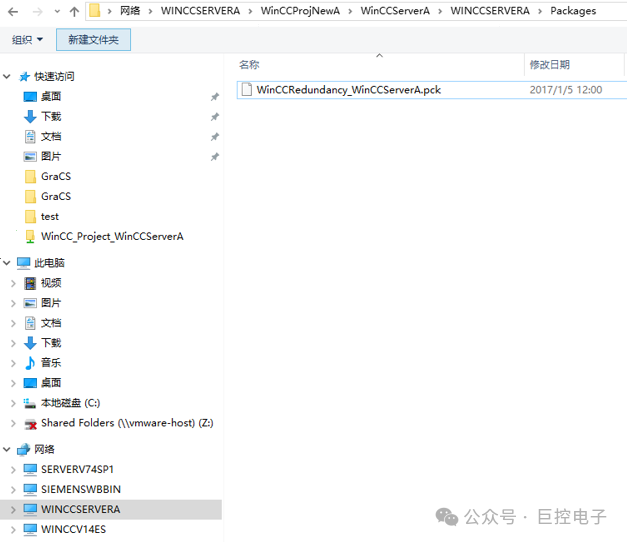Click the 桌面 icon under 此电脑
This screenshot has width=627, height=542.
pyautogui.click(x=30, y=383)
